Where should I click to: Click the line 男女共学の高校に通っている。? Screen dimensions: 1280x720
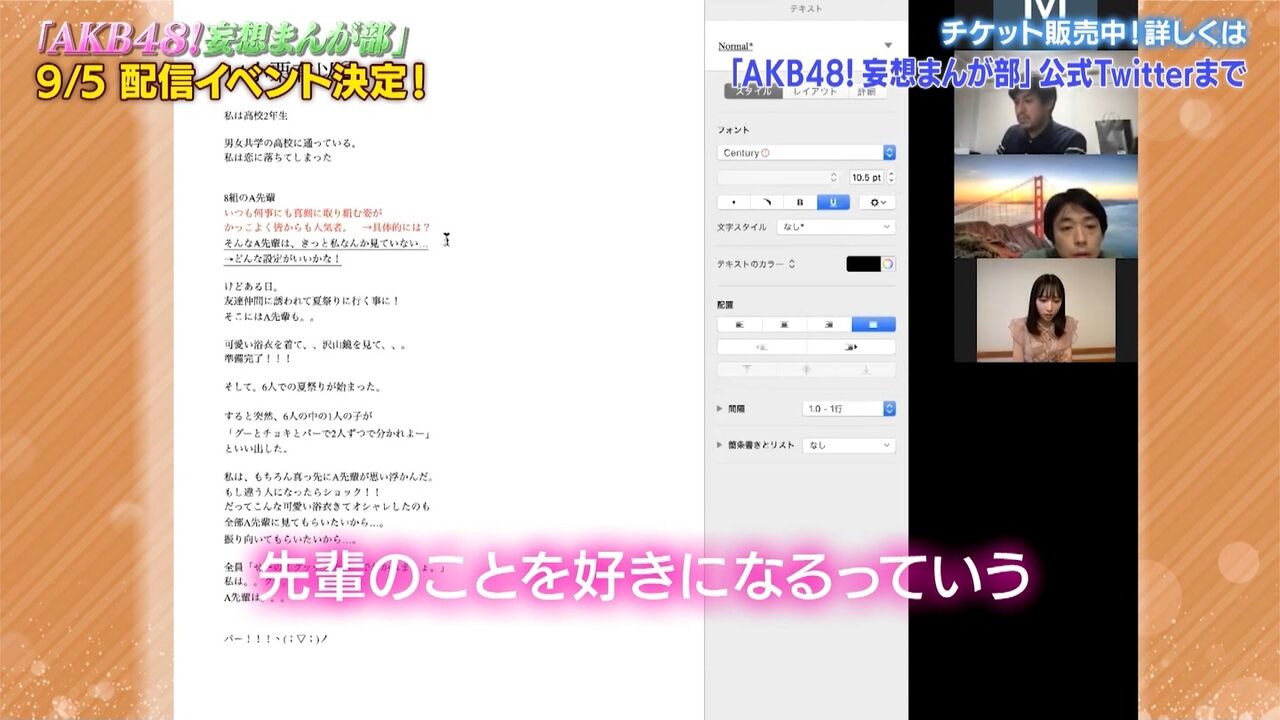pyautogui.click(x=291, y=143)
